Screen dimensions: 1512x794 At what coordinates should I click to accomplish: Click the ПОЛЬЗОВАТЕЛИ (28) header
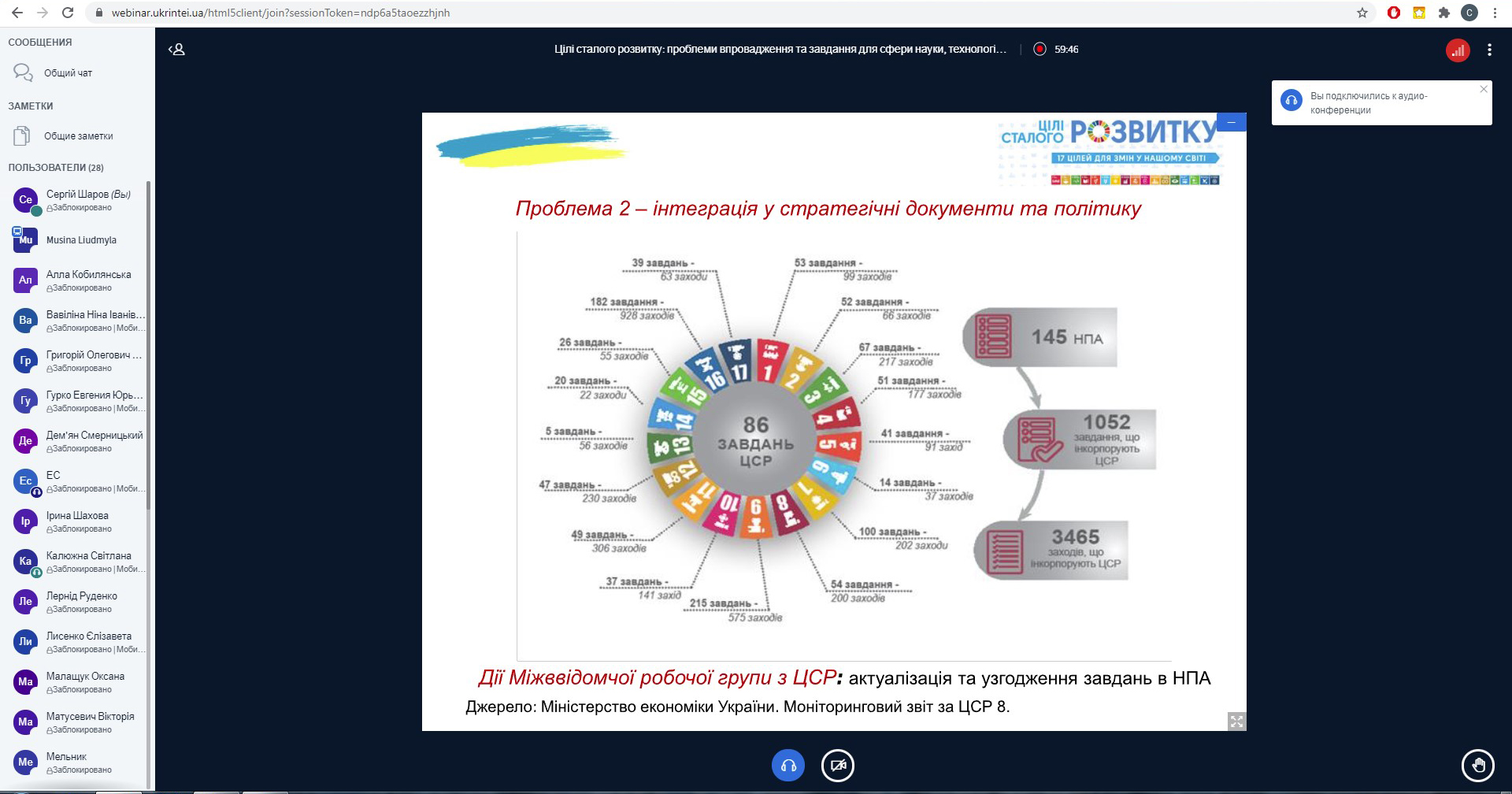(56, 168)
